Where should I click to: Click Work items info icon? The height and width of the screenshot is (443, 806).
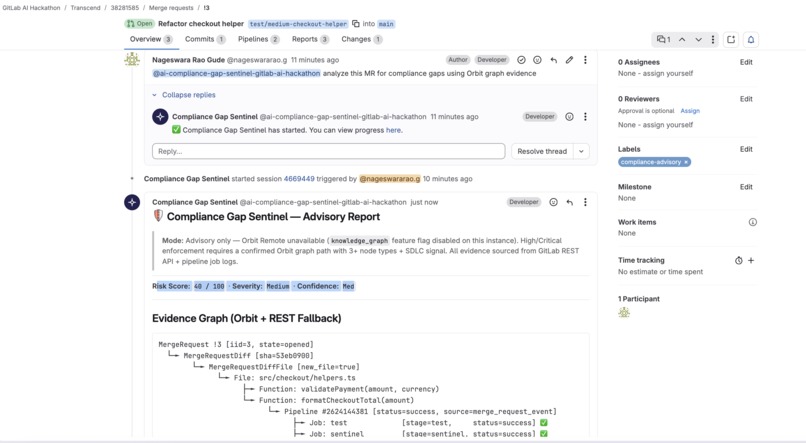pos(753,223)
